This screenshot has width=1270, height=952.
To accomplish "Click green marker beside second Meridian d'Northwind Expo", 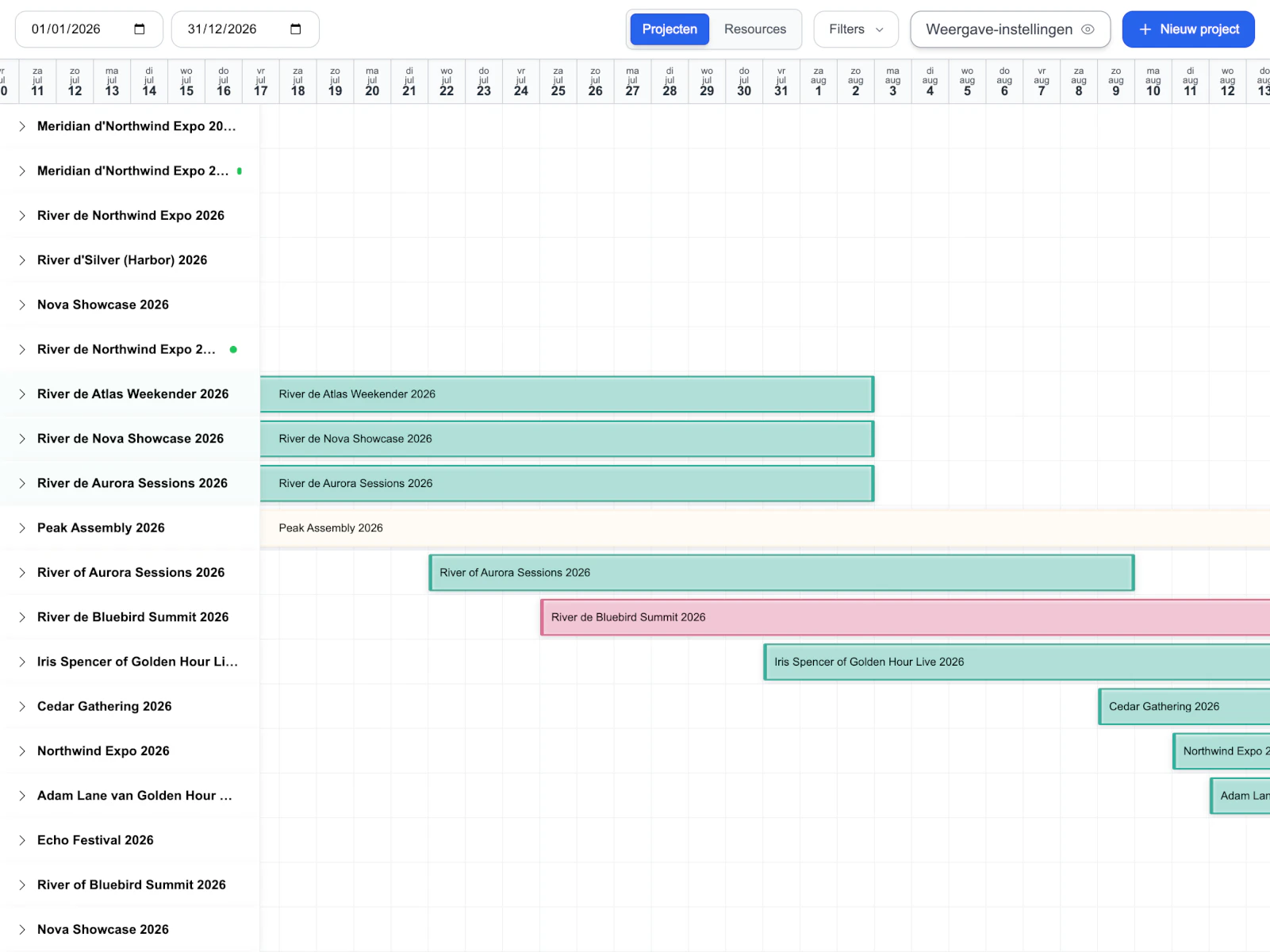I will tap(240, 171).
